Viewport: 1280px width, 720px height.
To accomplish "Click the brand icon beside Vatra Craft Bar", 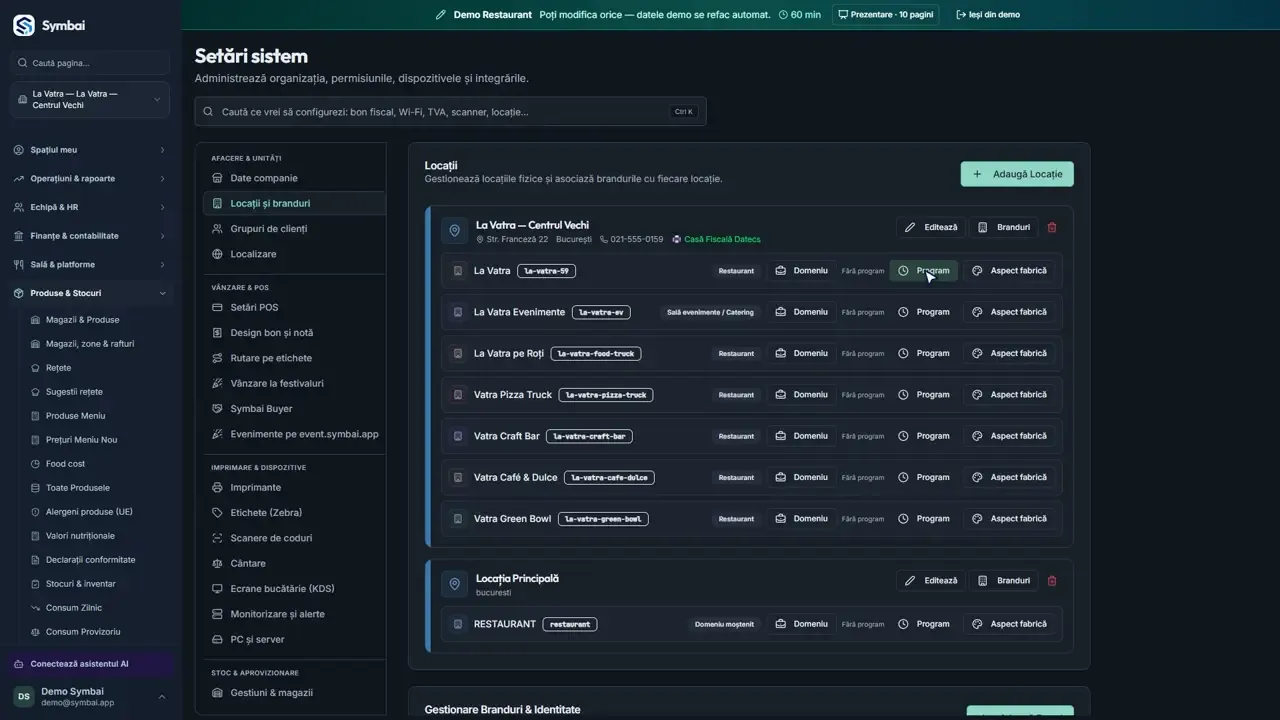I will click(x=458, y=436).
